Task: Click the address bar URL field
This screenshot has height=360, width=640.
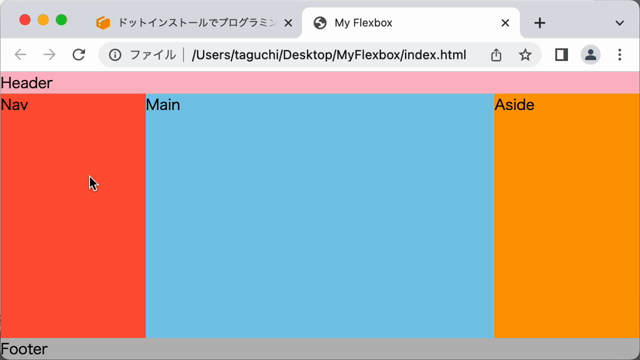Action: (329, 55)
